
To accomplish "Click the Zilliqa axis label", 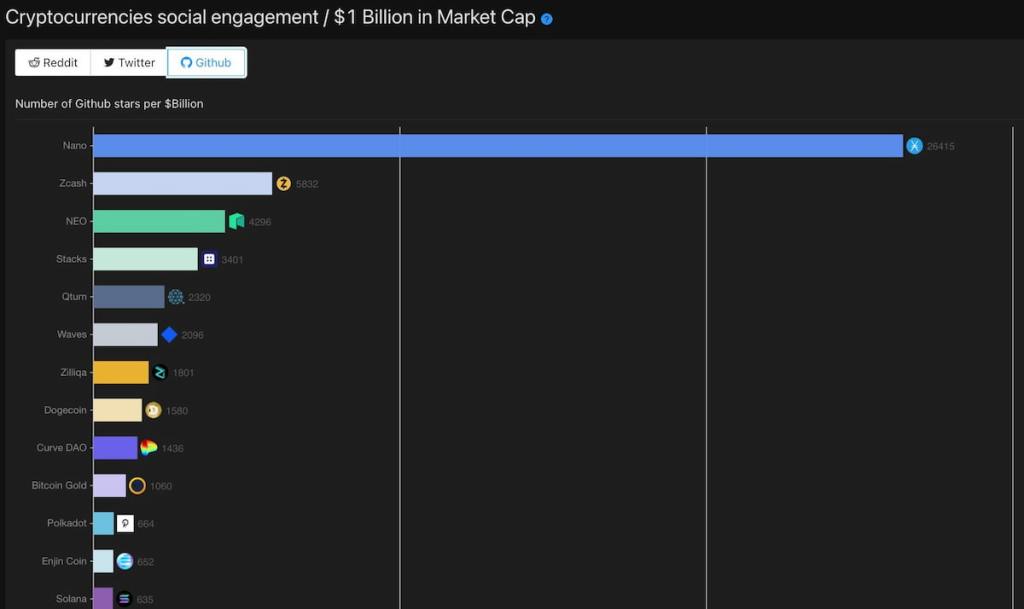I will tap(73, 372).
